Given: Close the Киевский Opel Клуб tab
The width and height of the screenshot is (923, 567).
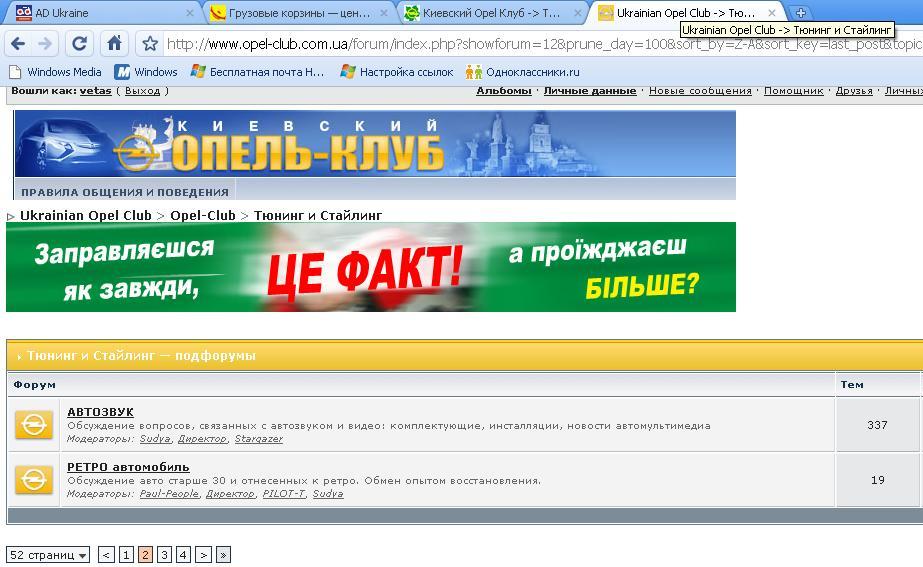Looking at the screenshot, I should tap(578, 12).
